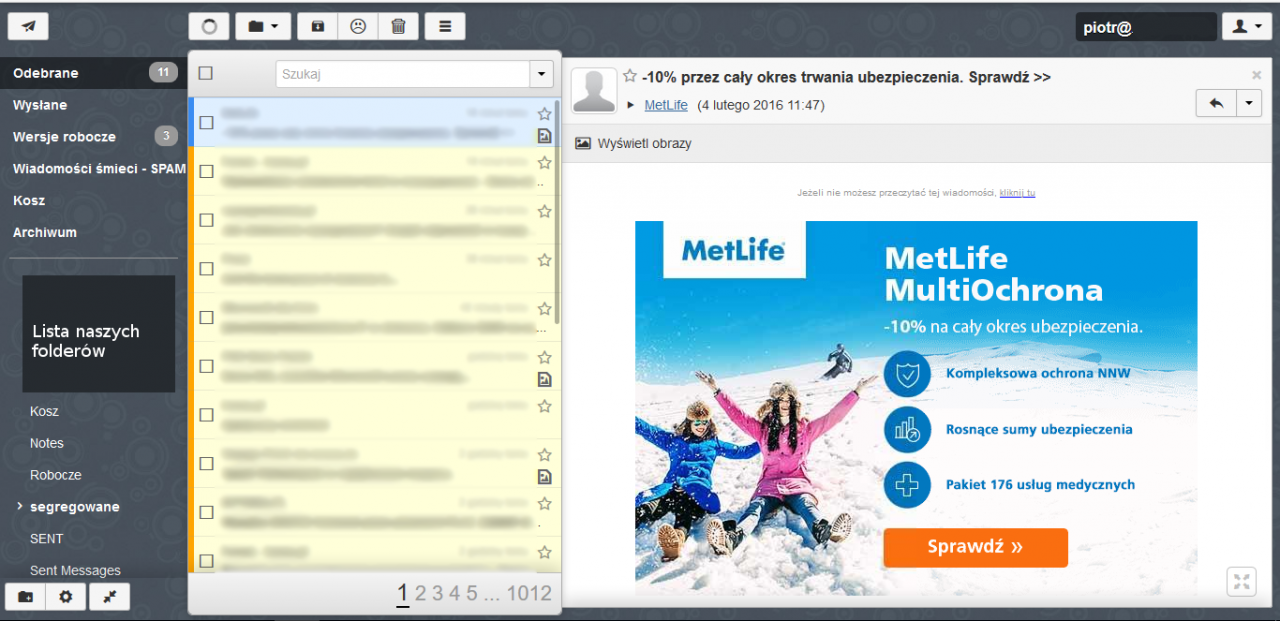Expand sender details triangle beside MetLife
Screen dimensions: 1280x621
coord(631,105)
